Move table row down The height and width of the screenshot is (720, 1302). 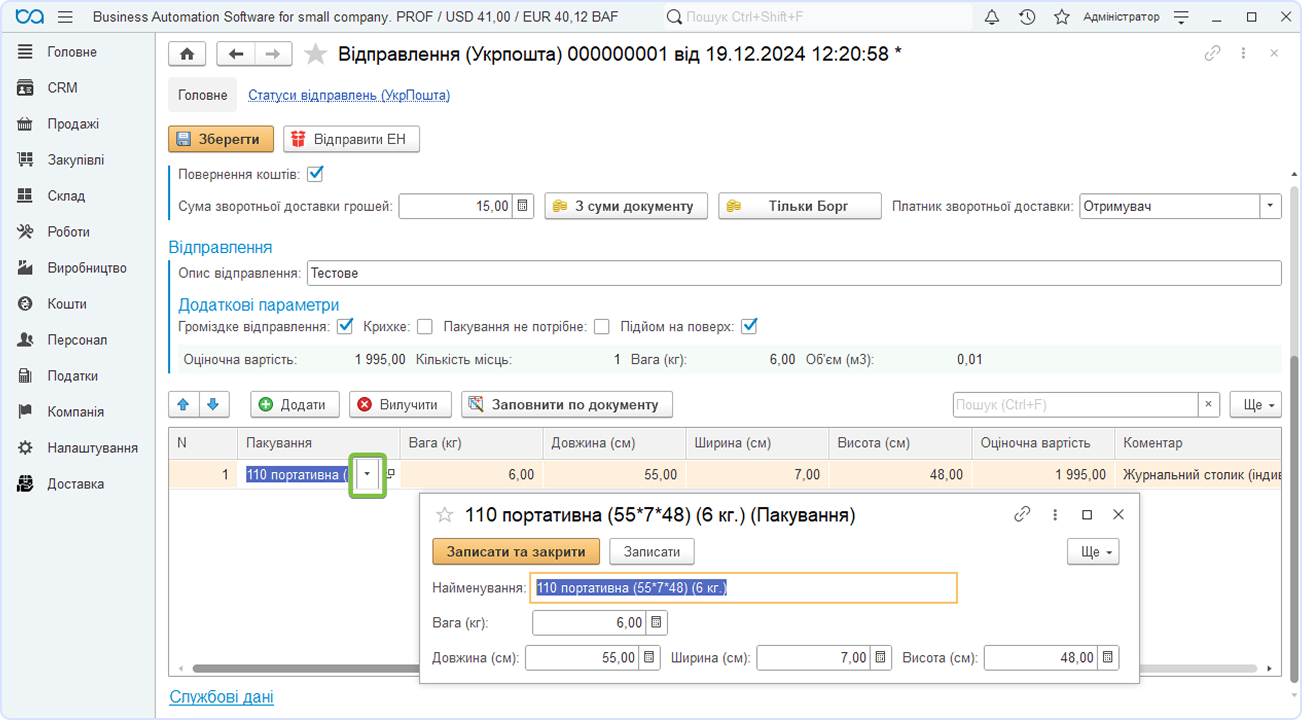click(214, 405)
